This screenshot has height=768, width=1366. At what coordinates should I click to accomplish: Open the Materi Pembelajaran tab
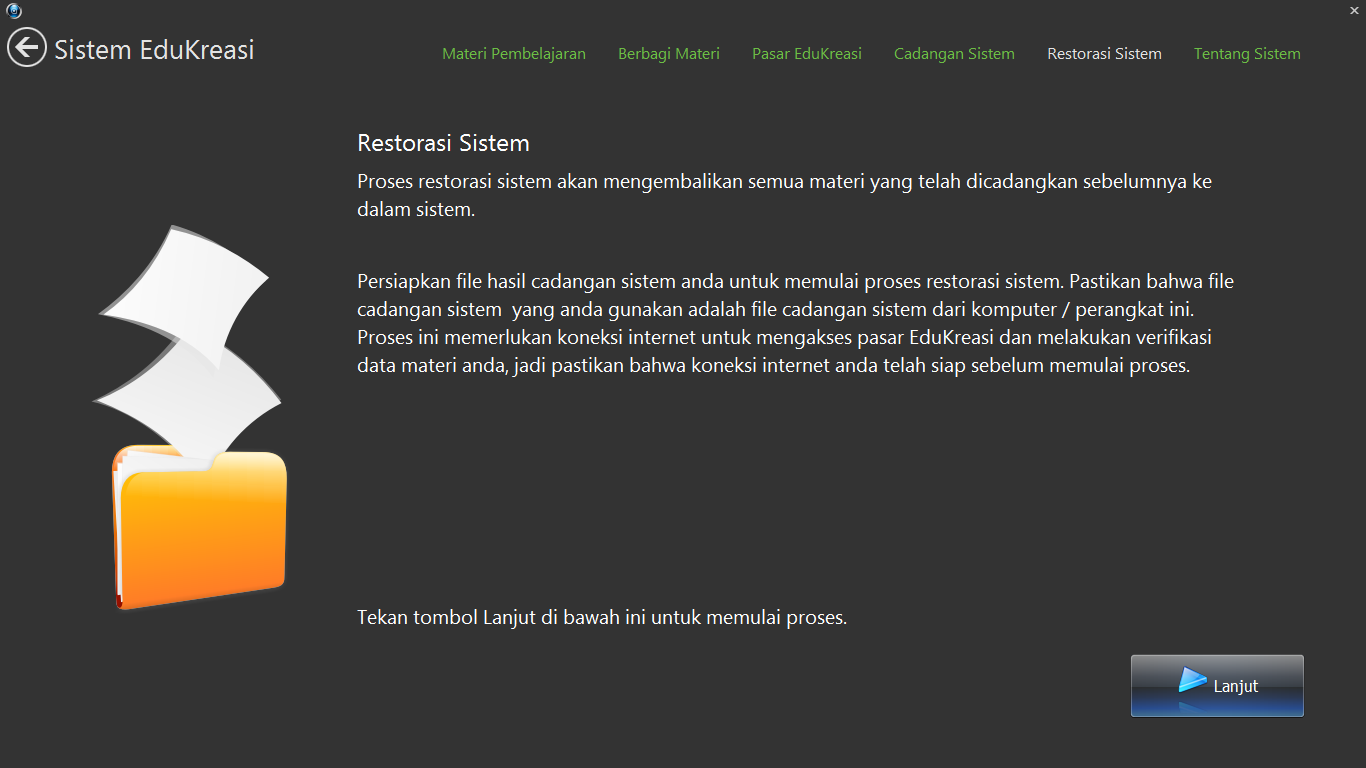click(514, 54)
